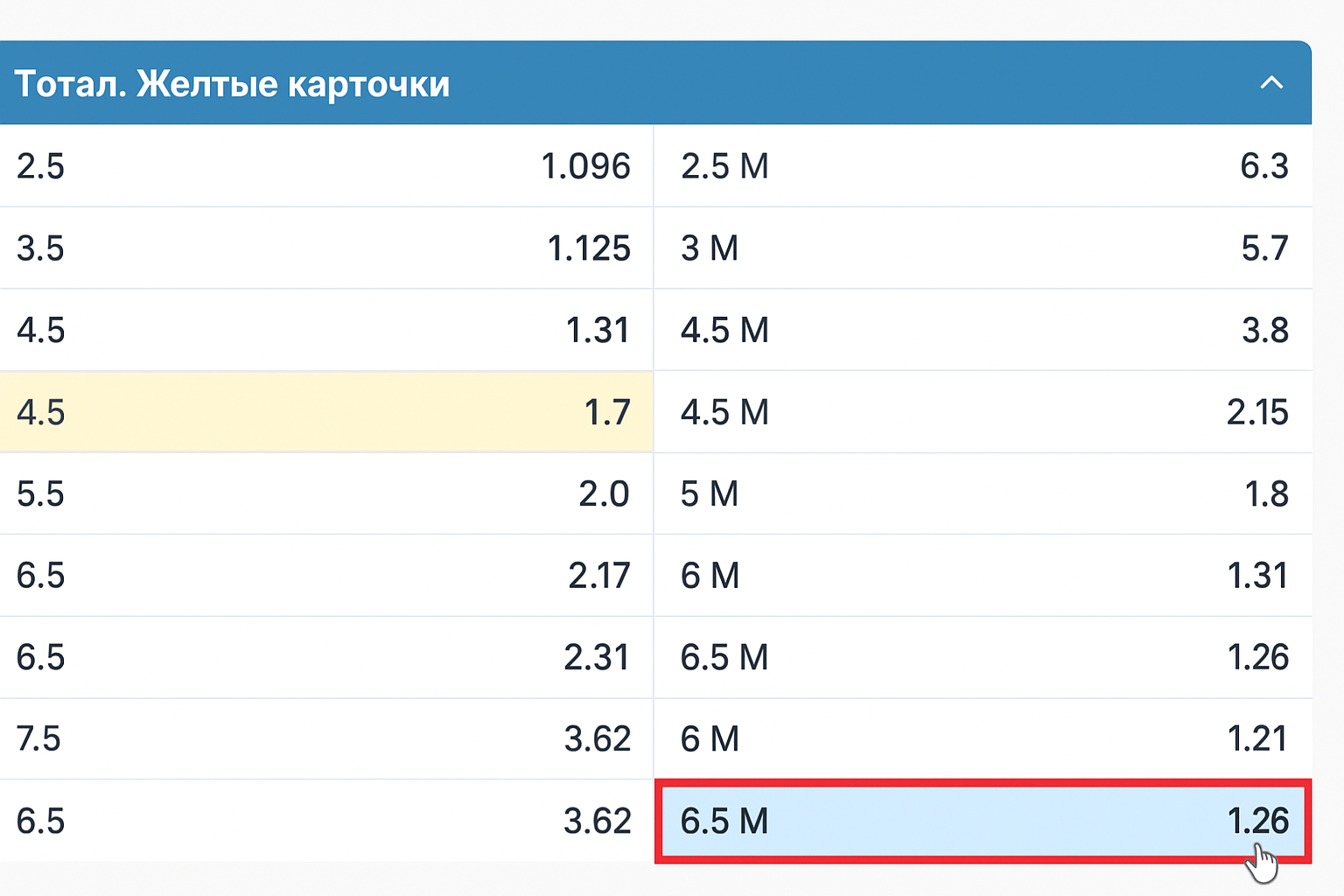Choose the 6 М odds of 1.31

(980, 576)
